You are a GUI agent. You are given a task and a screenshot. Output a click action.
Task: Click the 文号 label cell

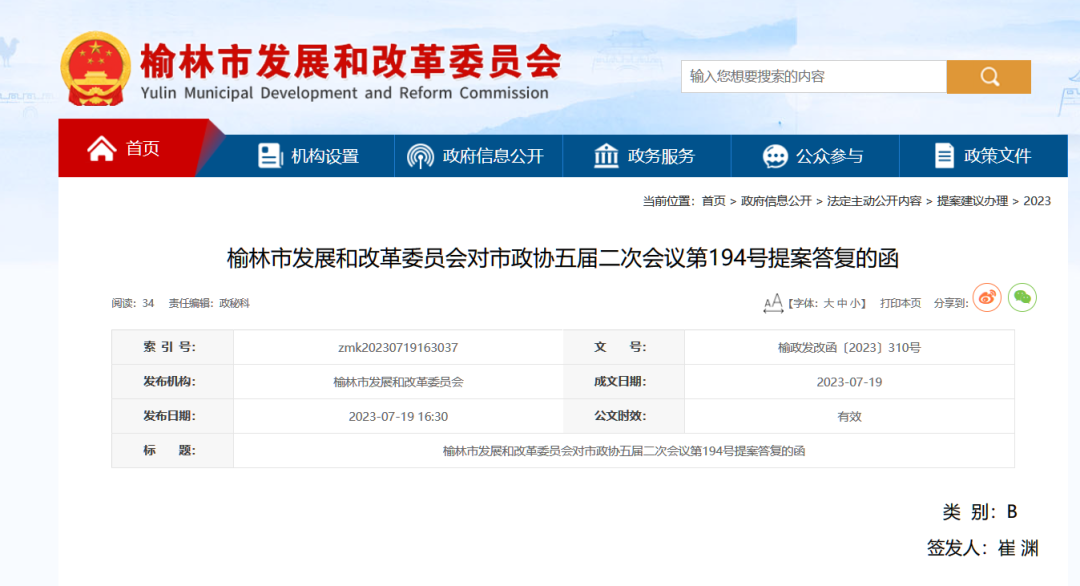point(624,347)
